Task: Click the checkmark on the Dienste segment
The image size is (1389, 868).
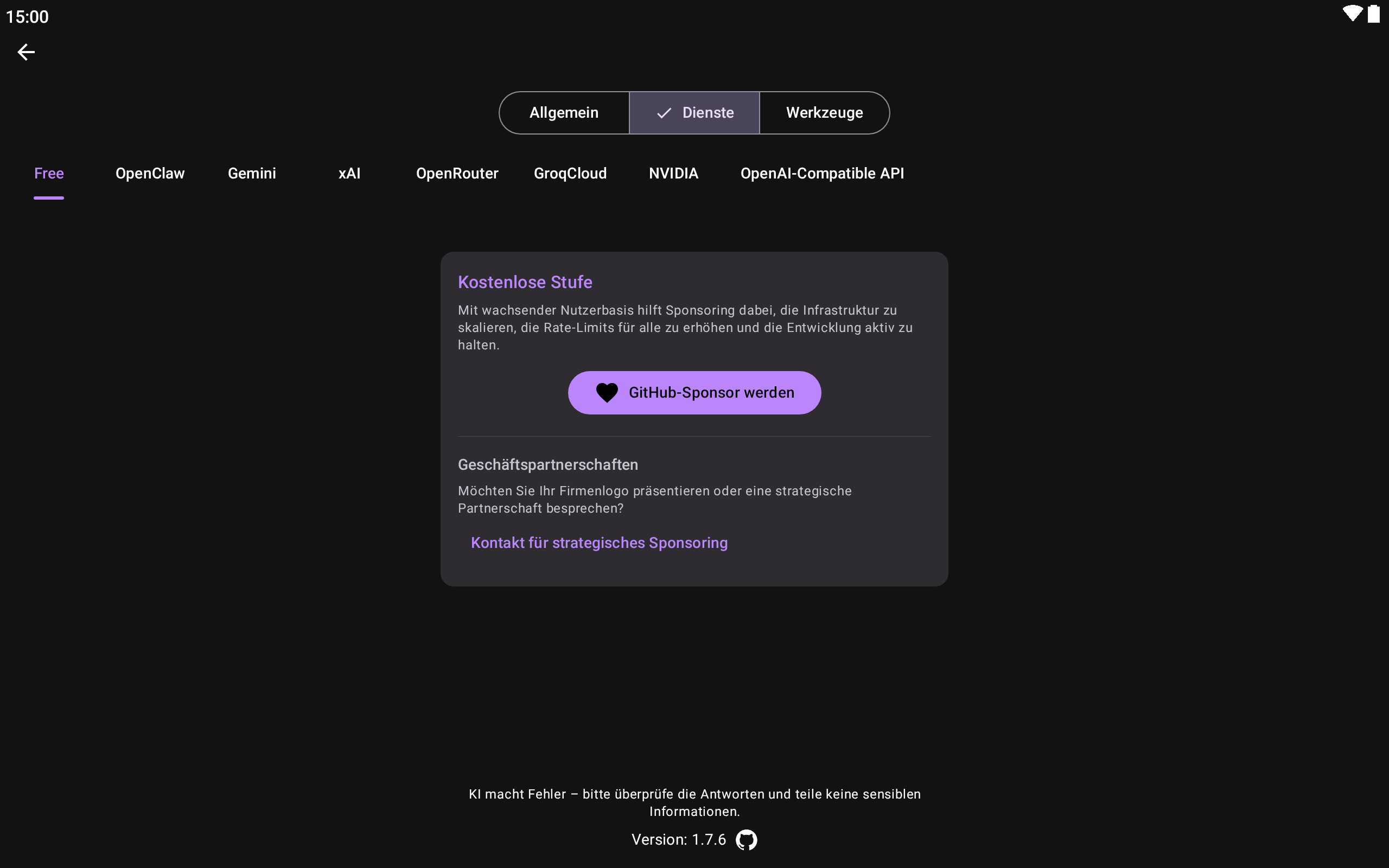Action: [x=664, y=113]
